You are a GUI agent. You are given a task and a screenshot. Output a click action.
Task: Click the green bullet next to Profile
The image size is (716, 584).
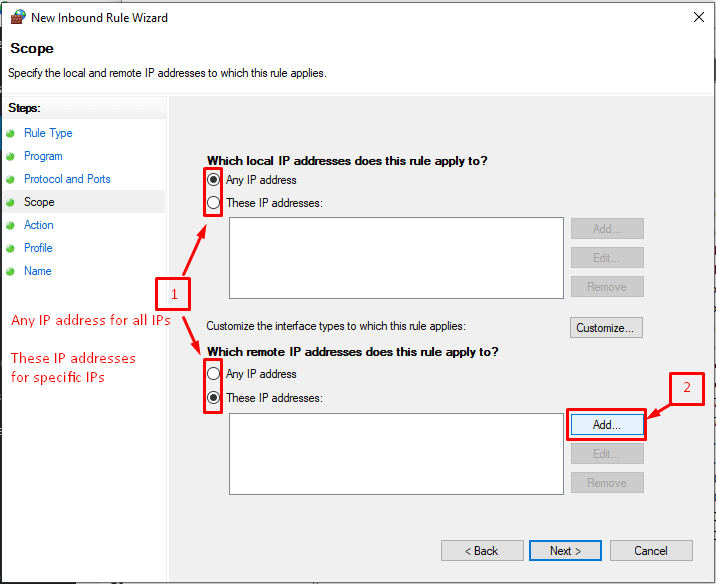(11, 248)
